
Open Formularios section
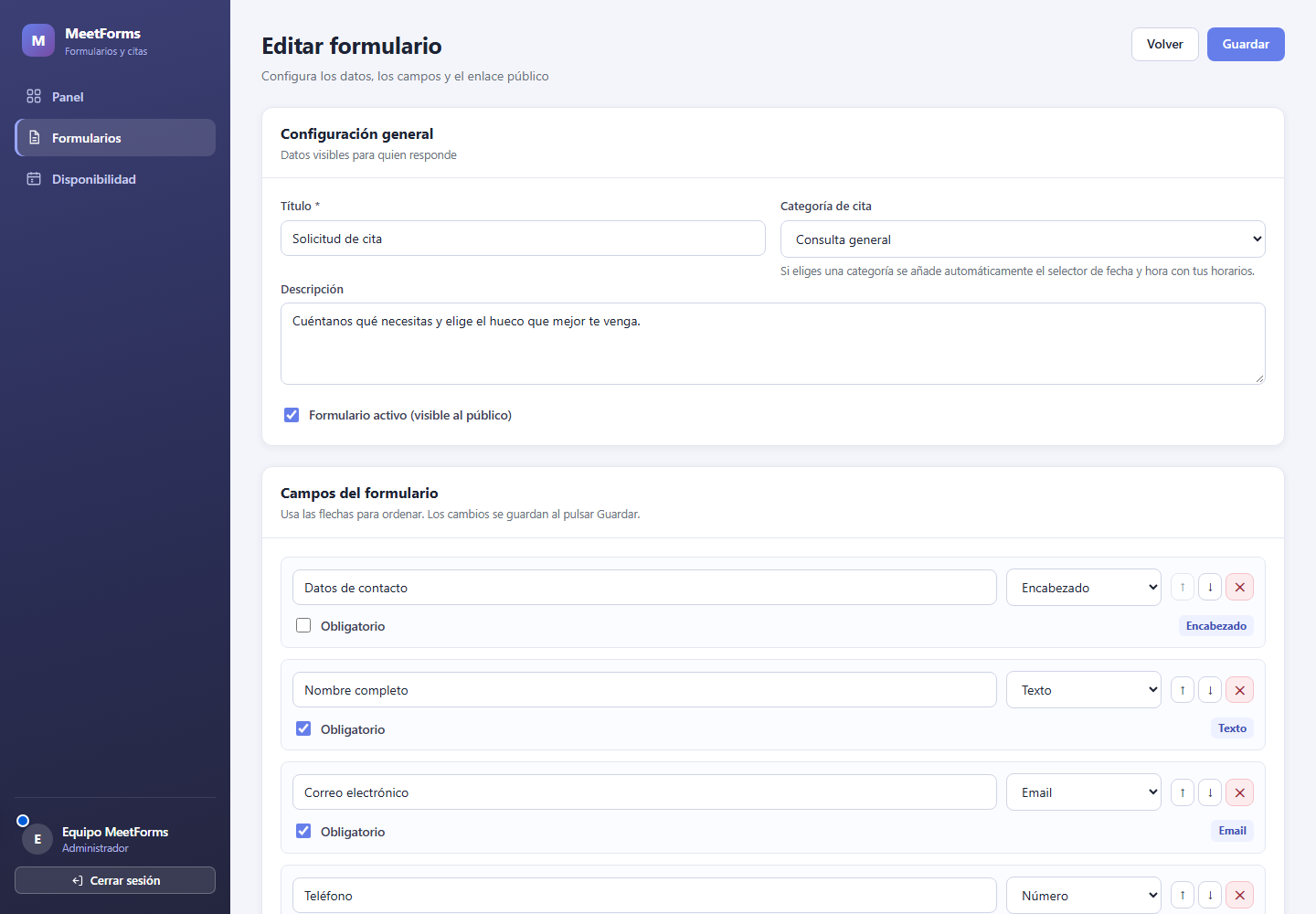click(x=115, y=138)
